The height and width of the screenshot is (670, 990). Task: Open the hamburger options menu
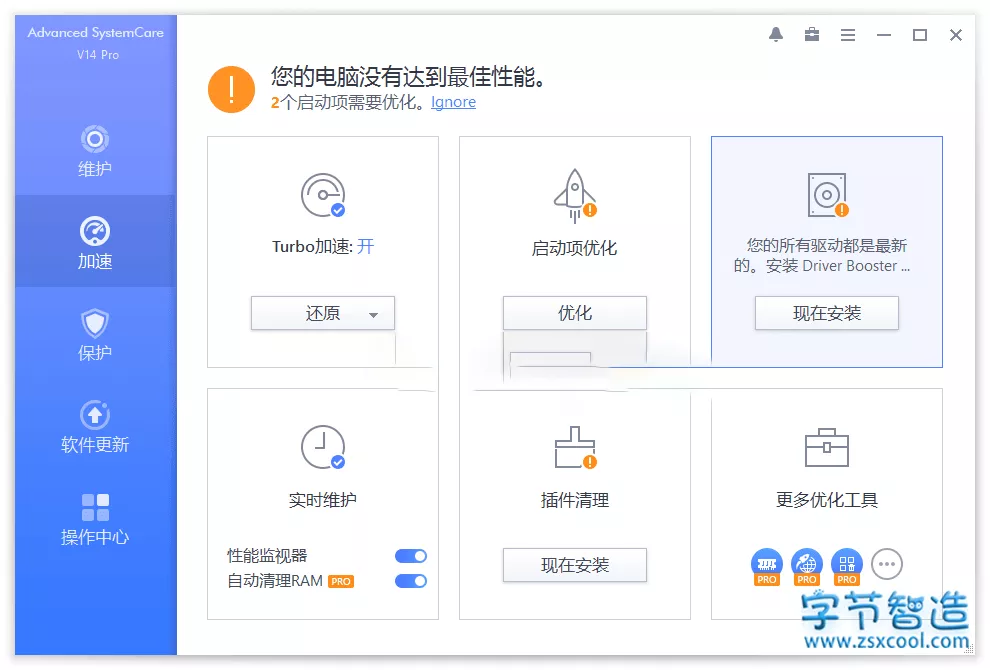(848, 35)
